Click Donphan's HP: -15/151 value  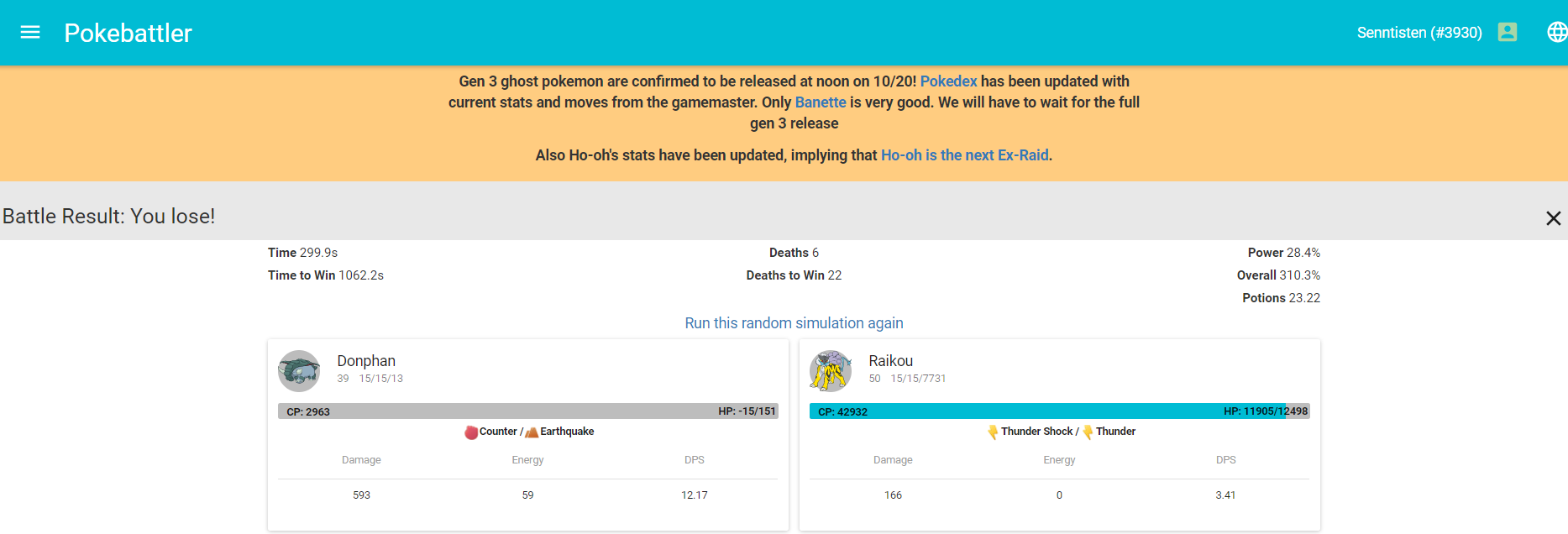point(747,411)
